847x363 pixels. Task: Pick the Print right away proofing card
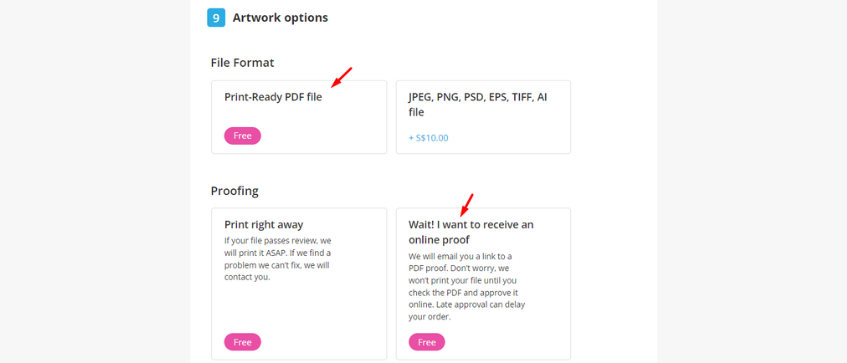click(x=299, y=284)
